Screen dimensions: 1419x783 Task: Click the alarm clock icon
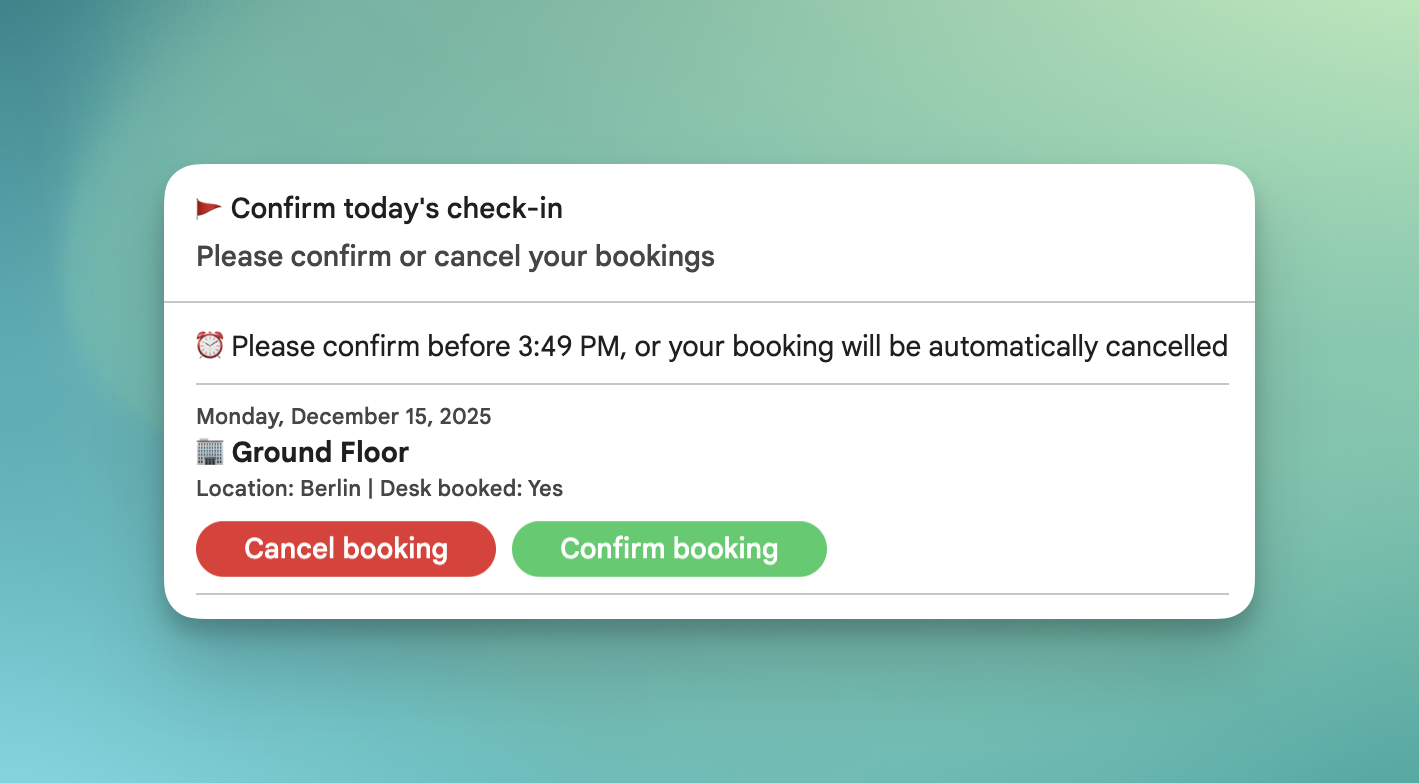(209, 346)
